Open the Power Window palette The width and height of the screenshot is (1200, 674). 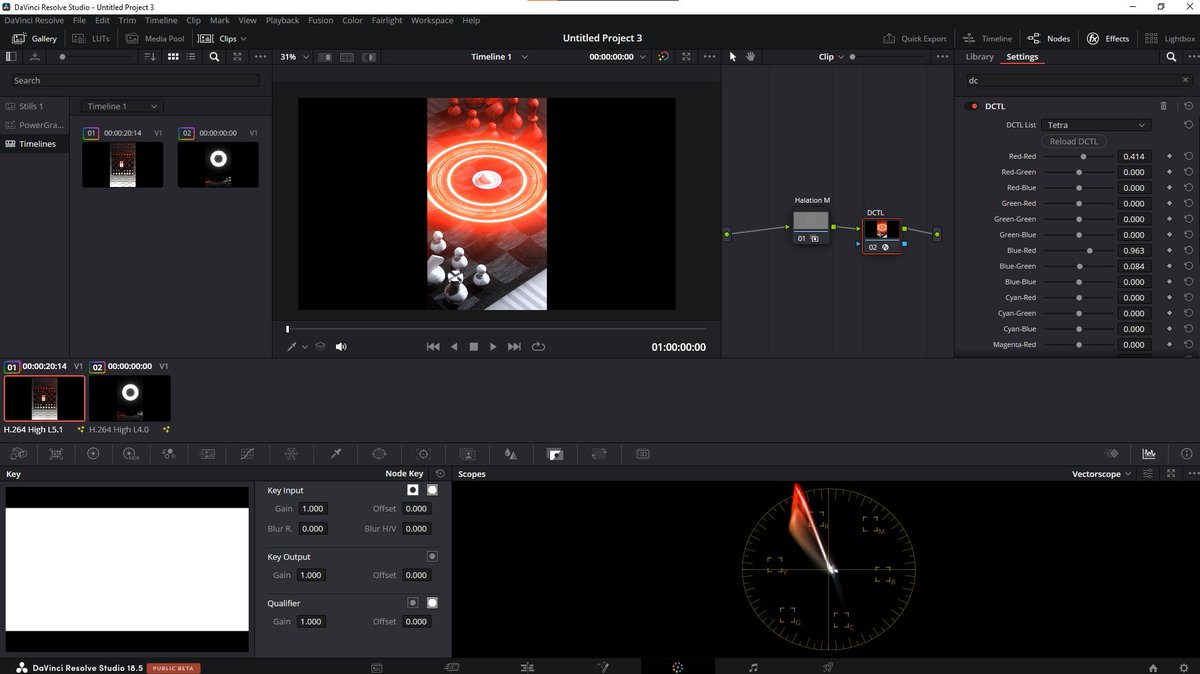pyautogui.click(x=379, y=454)
